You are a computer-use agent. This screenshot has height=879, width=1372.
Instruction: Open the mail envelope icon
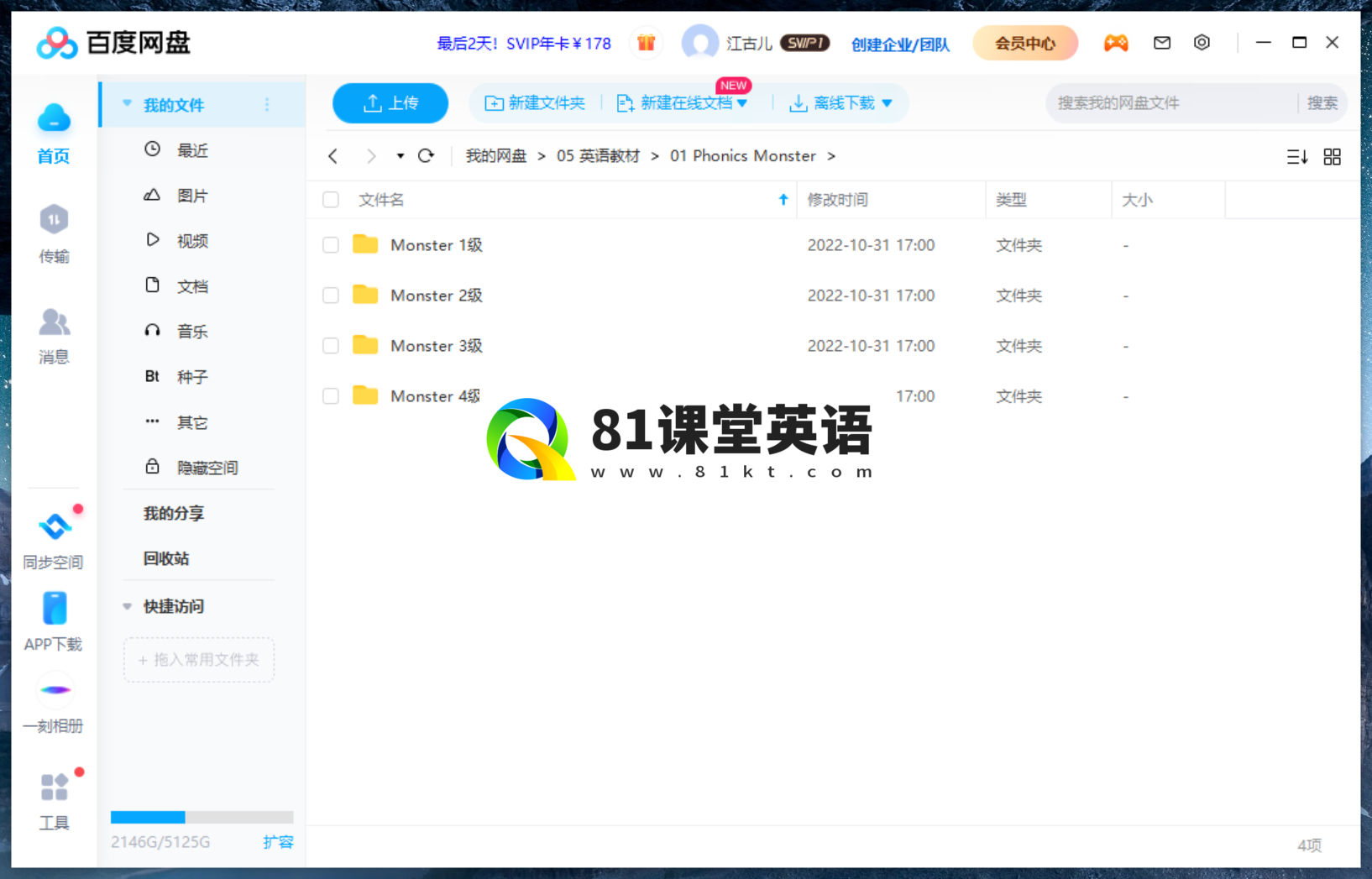click(x=1162, y=43)
